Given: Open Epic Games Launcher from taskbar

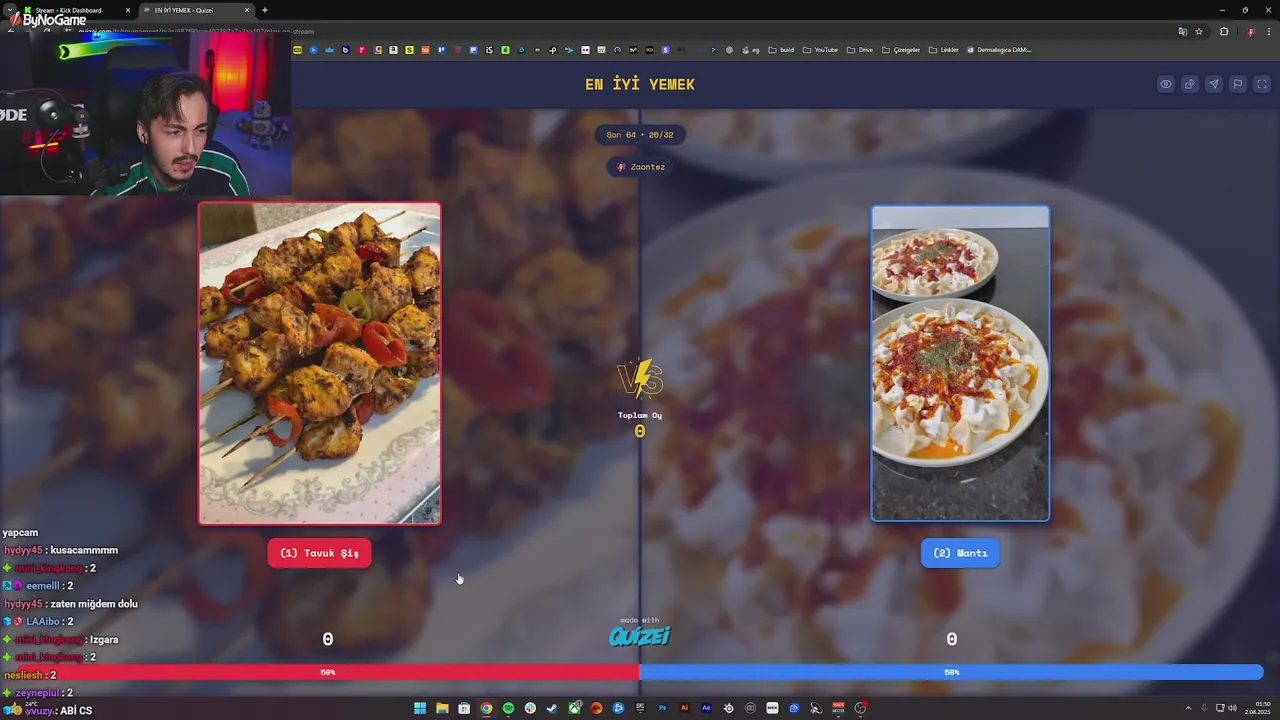Looking at the screenshot, I should pos(640,708).
